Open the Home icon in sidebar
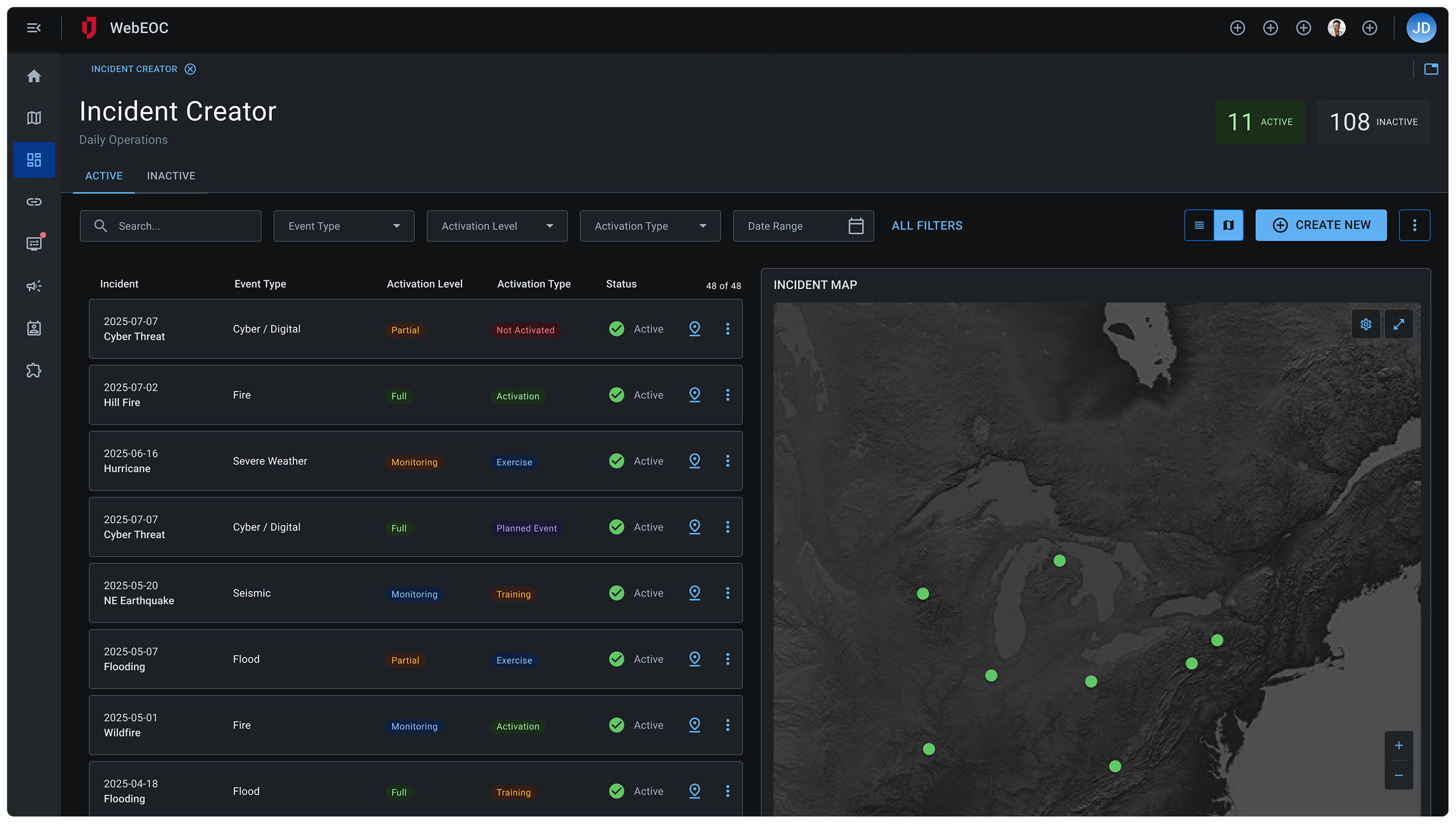Image resolution: width=1456 pixels, height=824 pixels. pos(34,76)
